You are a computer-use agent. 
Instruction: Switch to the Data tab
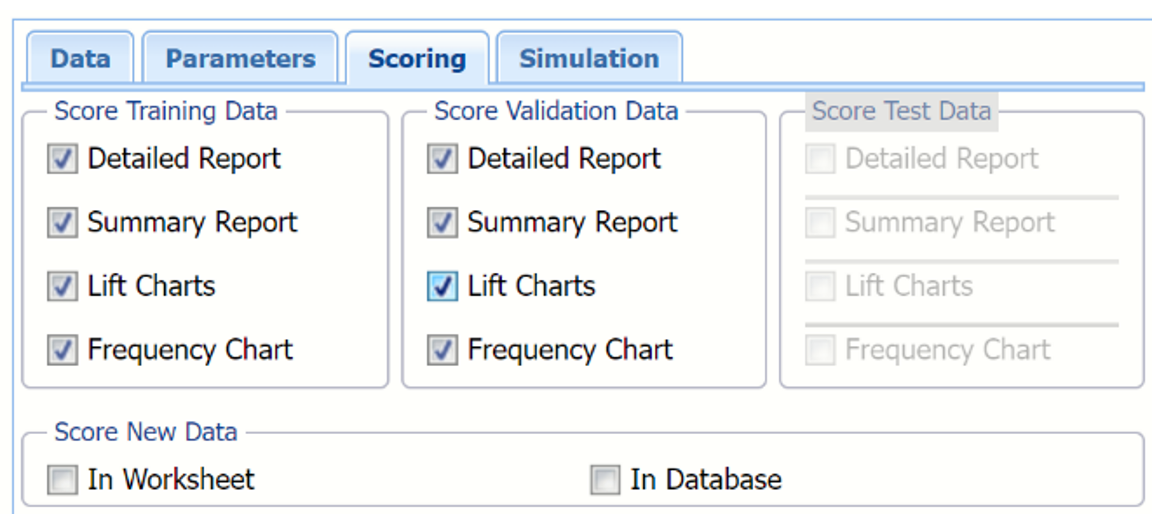(80, 58)
